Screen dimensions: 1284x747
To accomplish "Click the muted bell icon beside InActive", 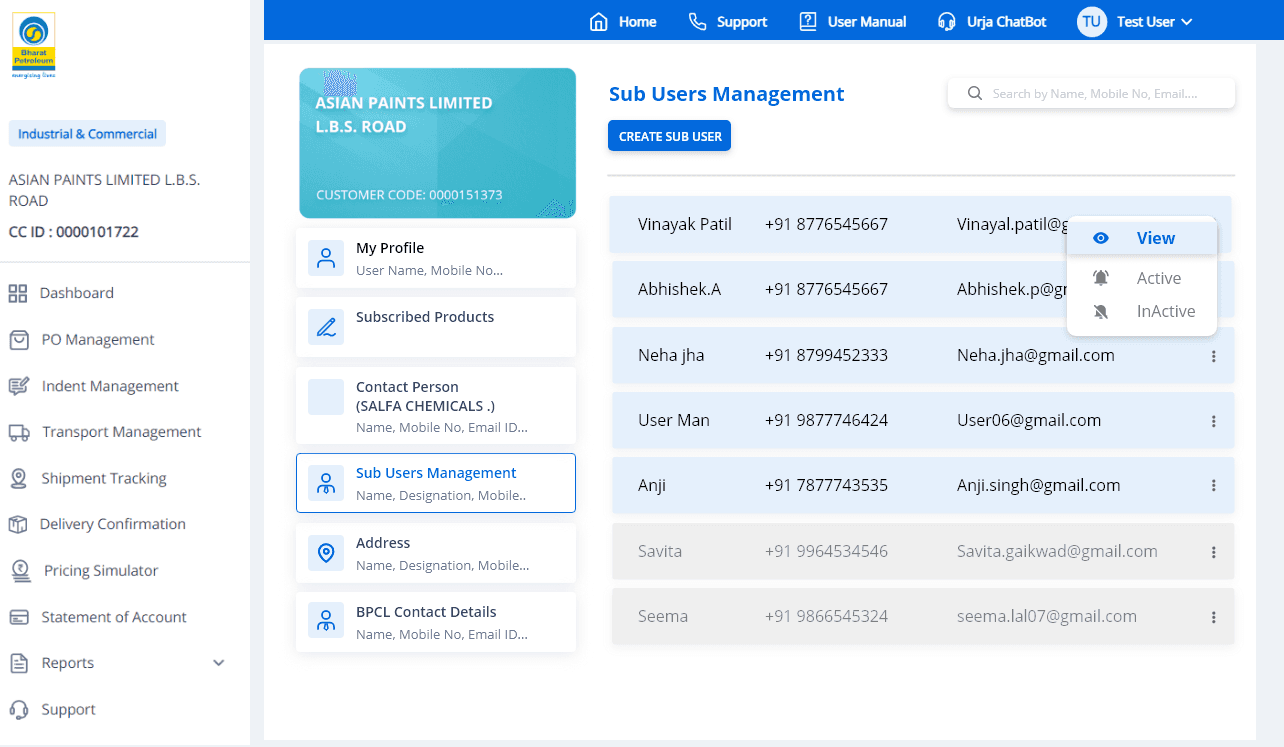I will tap(1101, 312).
